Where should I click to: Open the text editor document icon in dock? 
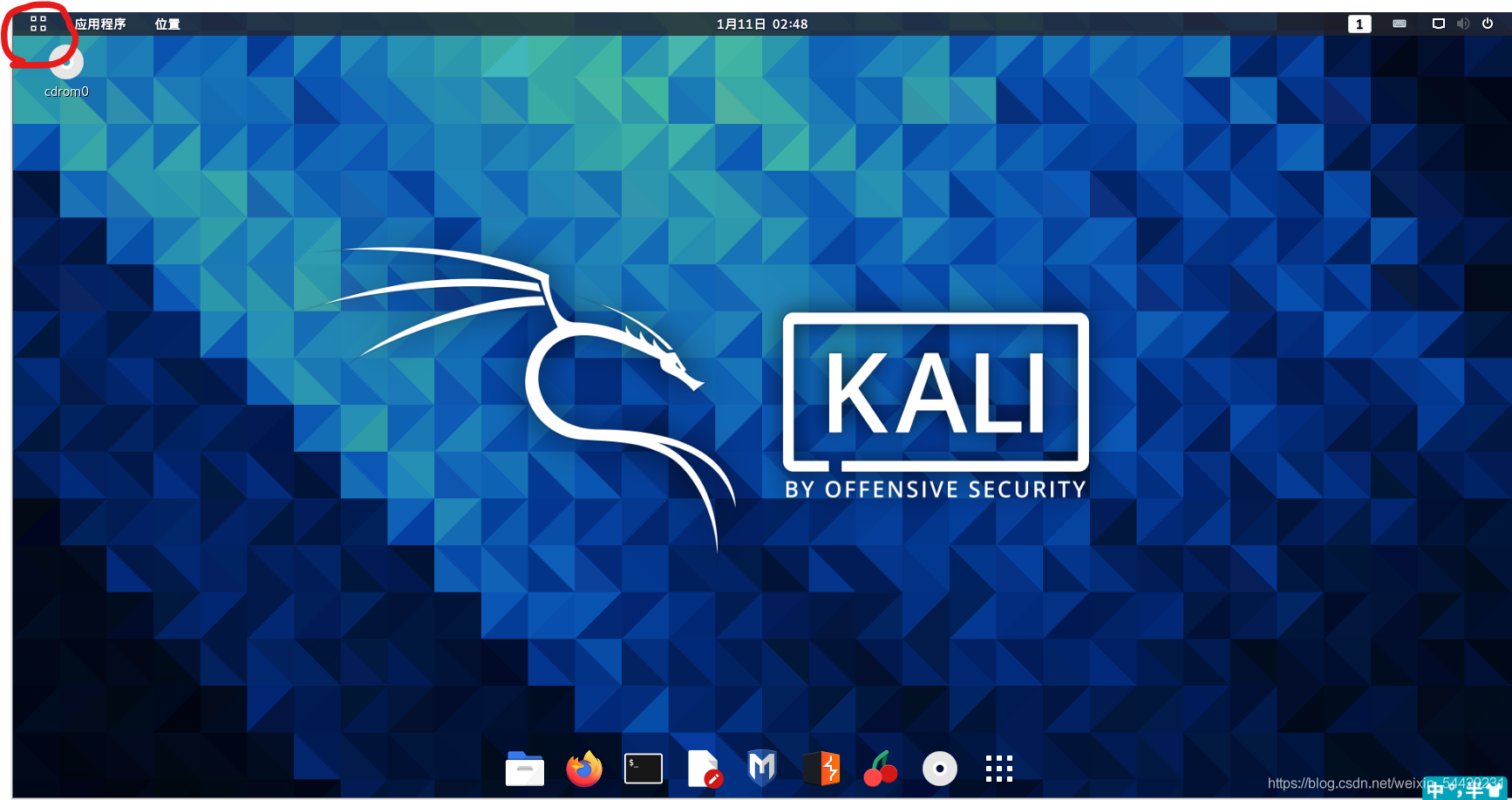tap(704, 769)
